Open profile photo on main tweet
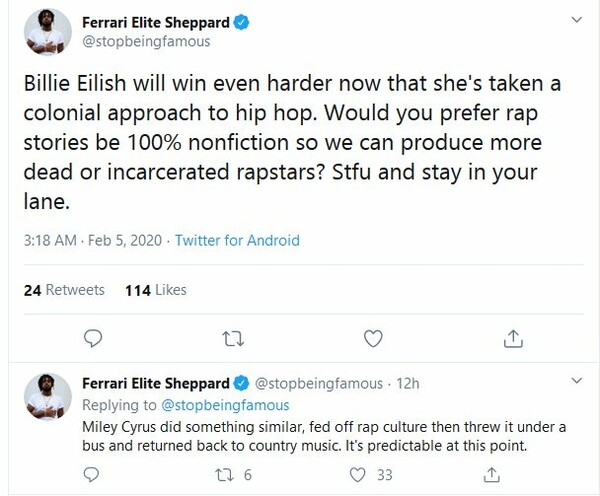This screenshot has width=600, height=496. pyautogui.click(x=48, y=32)
